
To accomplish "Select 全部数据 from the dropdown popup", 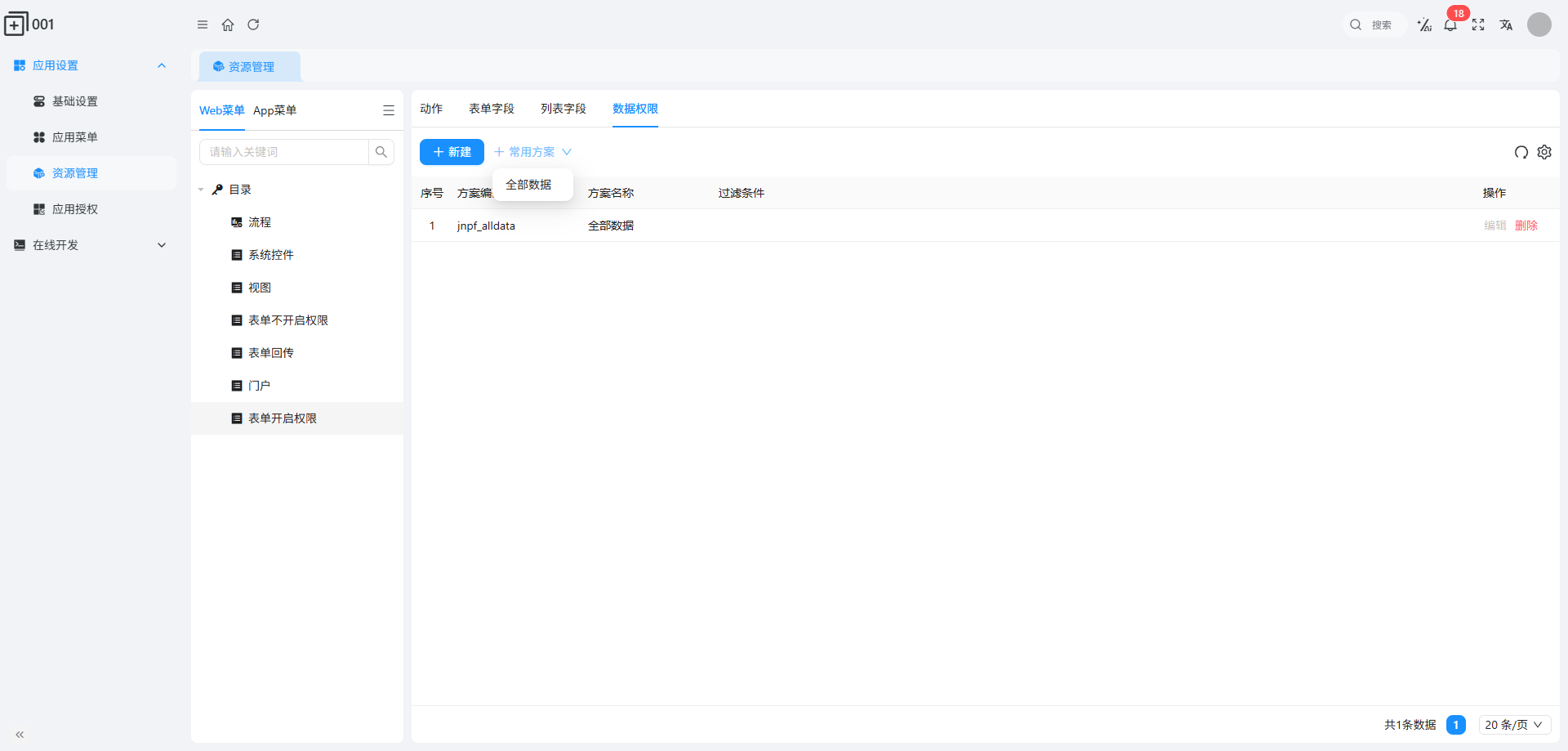I will (528, 185).
